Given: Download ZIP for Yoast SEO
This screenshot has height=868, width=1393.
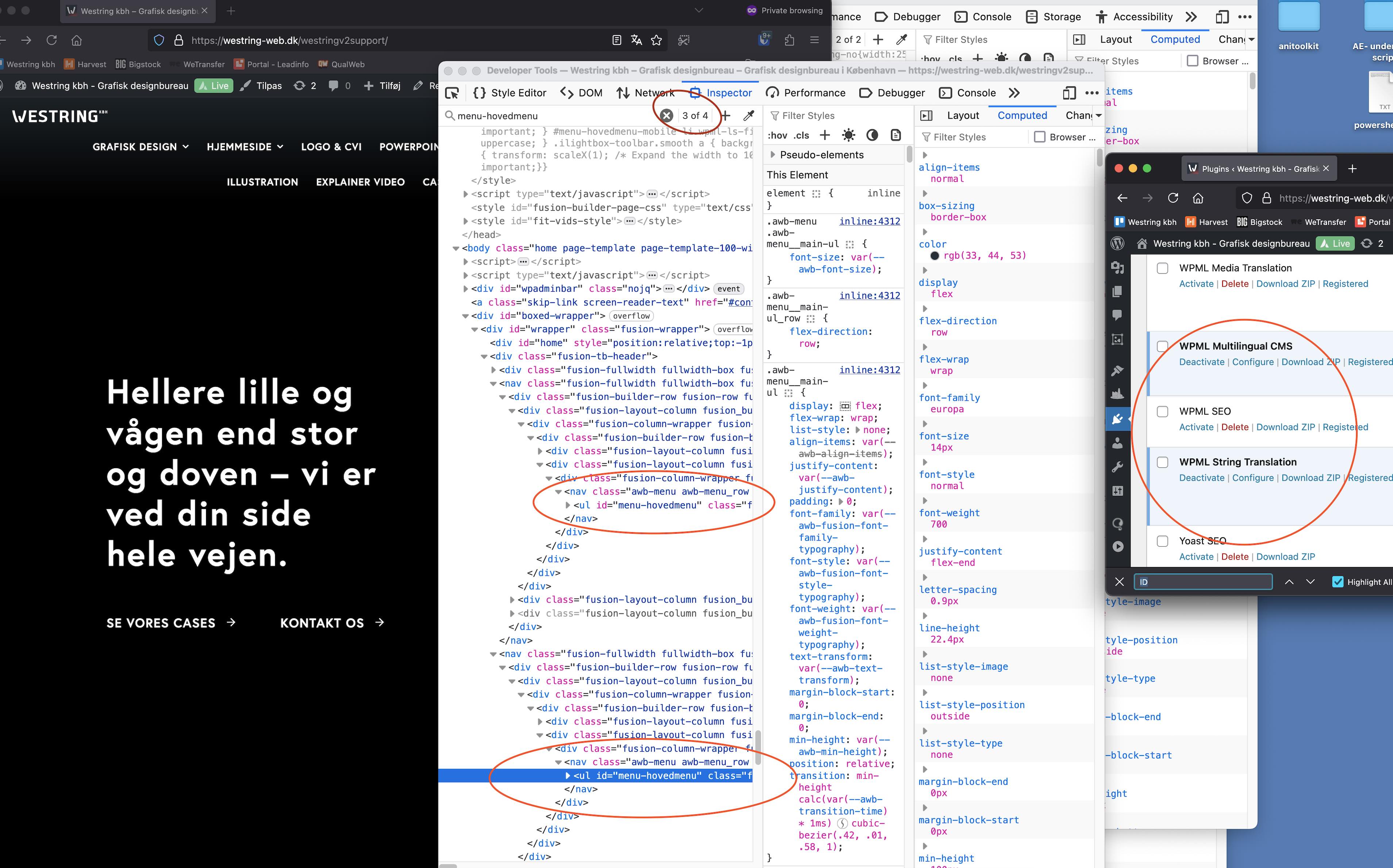Looking at the screenshot, I should (1285, 557).
